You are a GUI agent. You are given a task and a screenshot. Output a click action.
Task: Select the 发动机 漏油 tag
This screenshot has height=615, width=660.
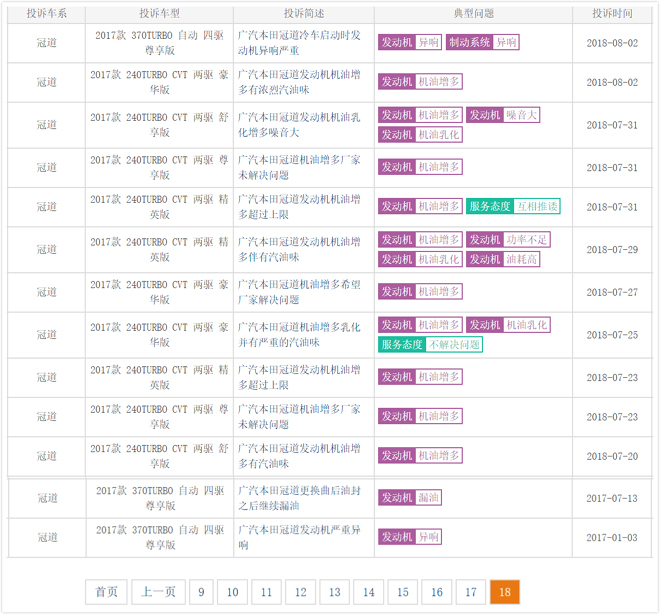point(410,498)
